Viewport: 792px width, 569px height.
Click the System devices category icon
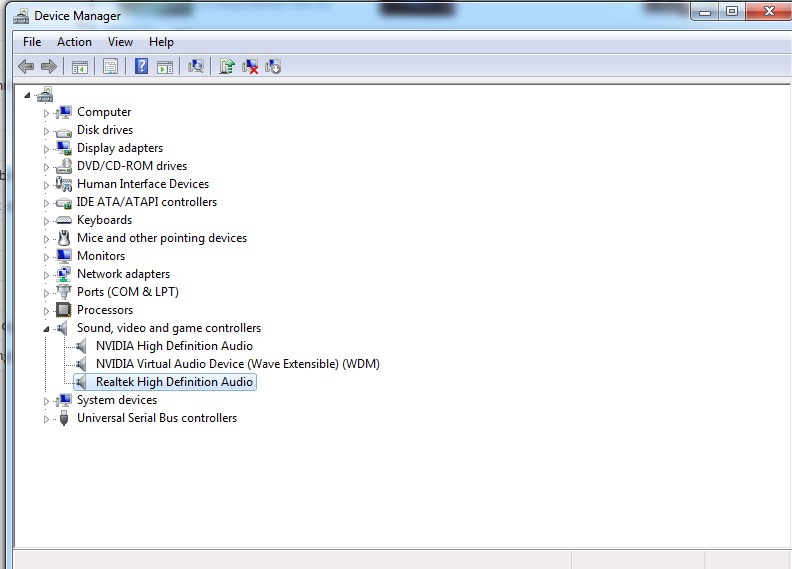tap(64, 400)
